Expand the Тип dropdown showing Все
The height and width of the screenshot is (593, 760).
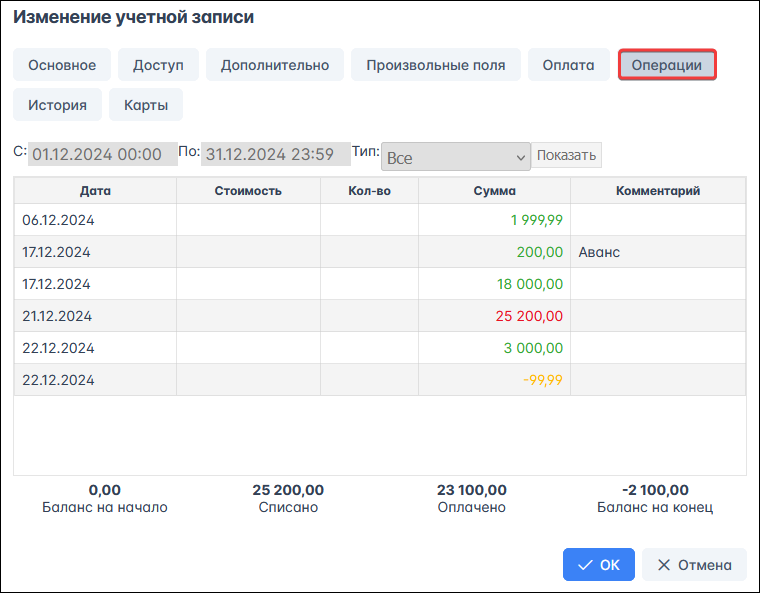coord(455,157)
